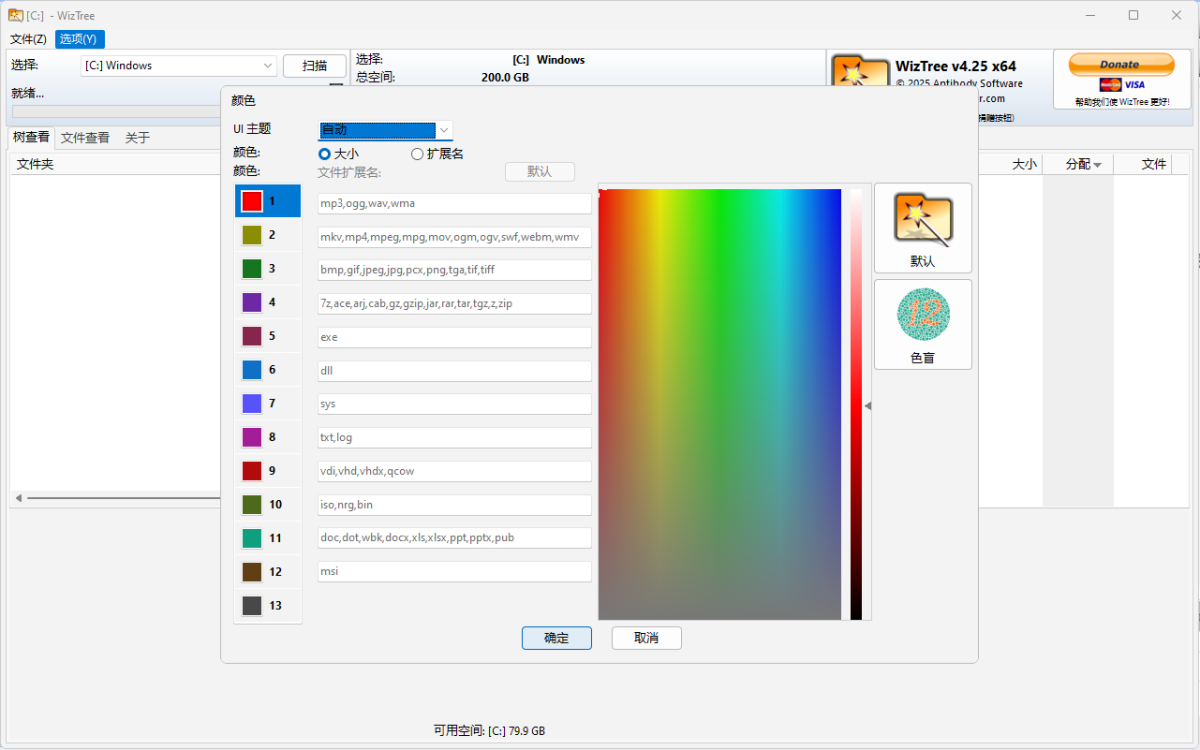Click the 分配 column sort arrow
1200x750 pixels.
click(1097, 165)
